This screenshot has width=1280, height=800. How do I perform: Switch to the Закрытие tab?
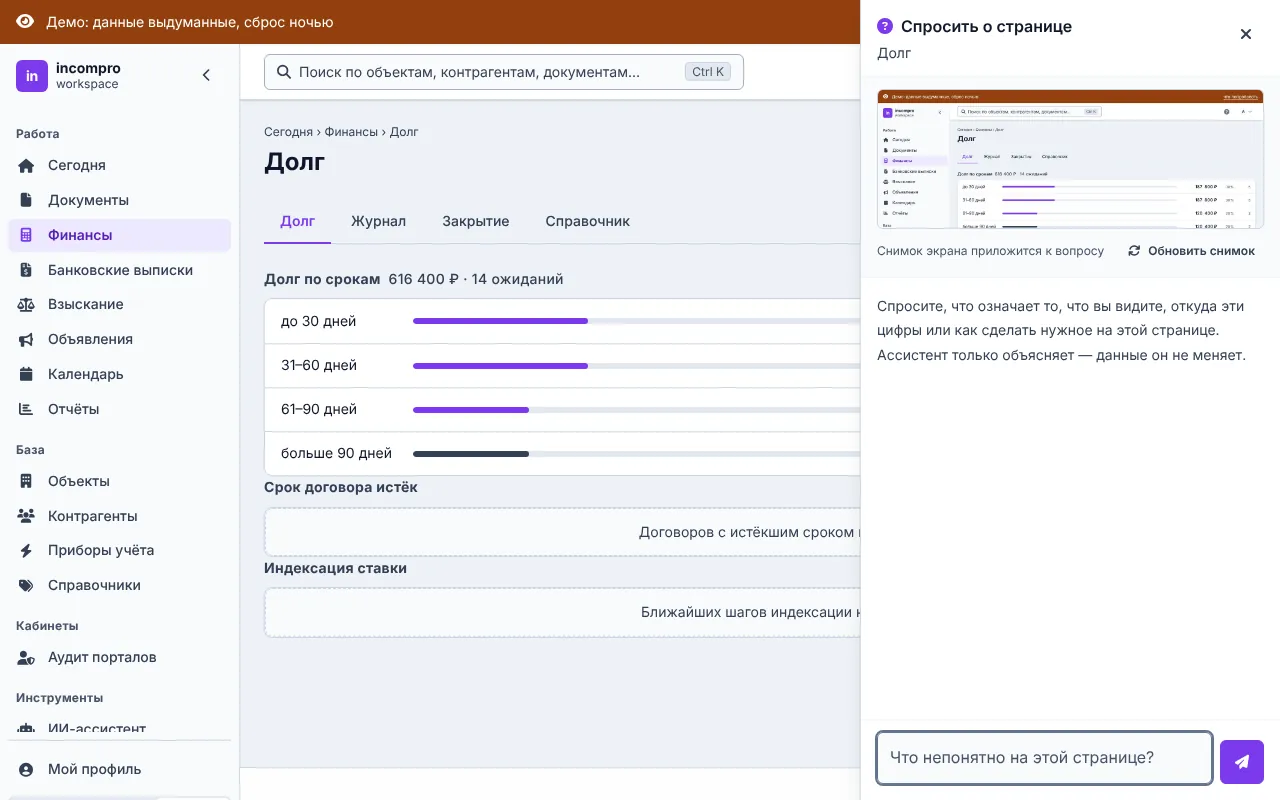coord(476,221)
